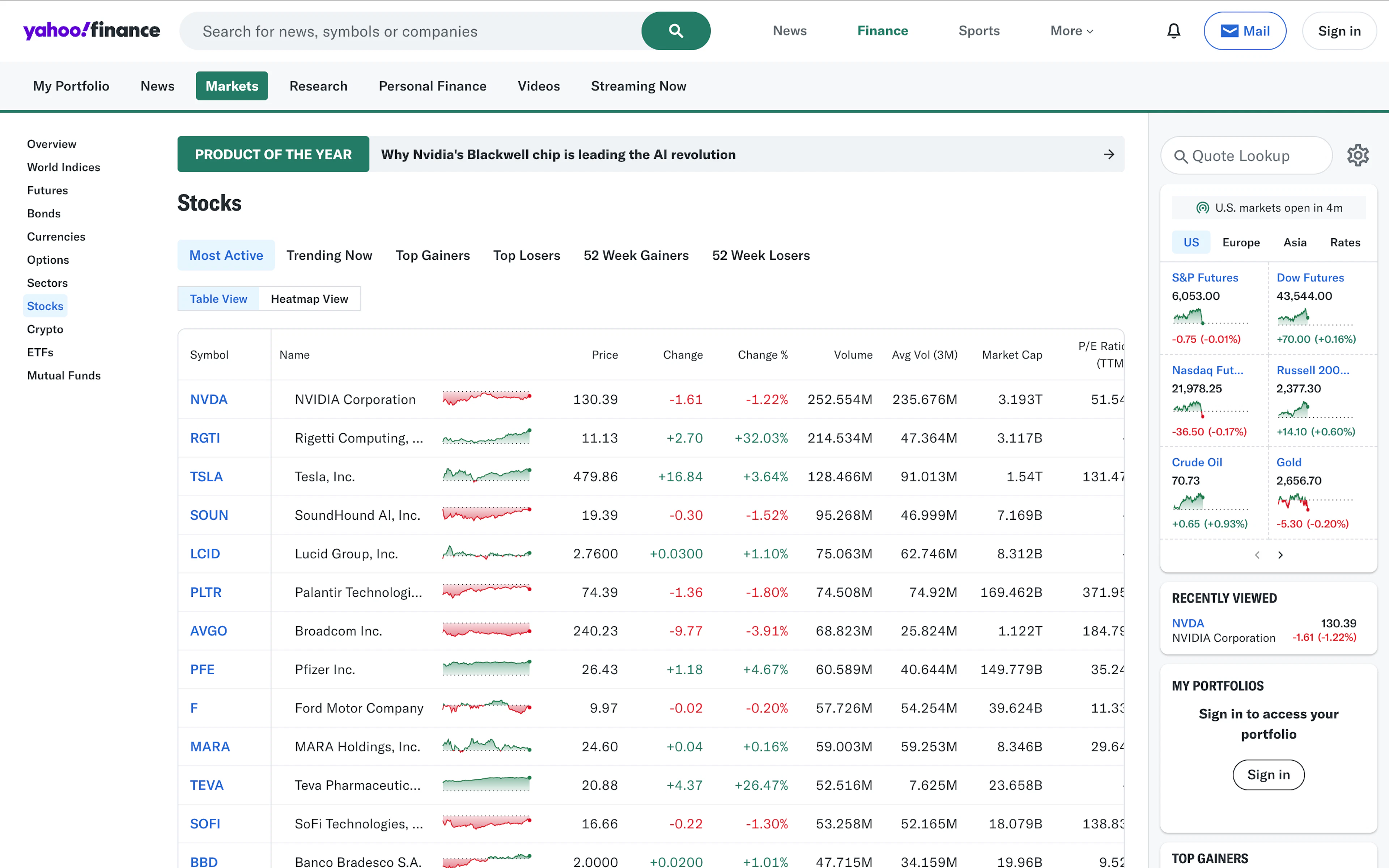The width and height of the screenshot is (1389, 868).
Task: Open the AVGO symbol link
Action: point(208,631)
